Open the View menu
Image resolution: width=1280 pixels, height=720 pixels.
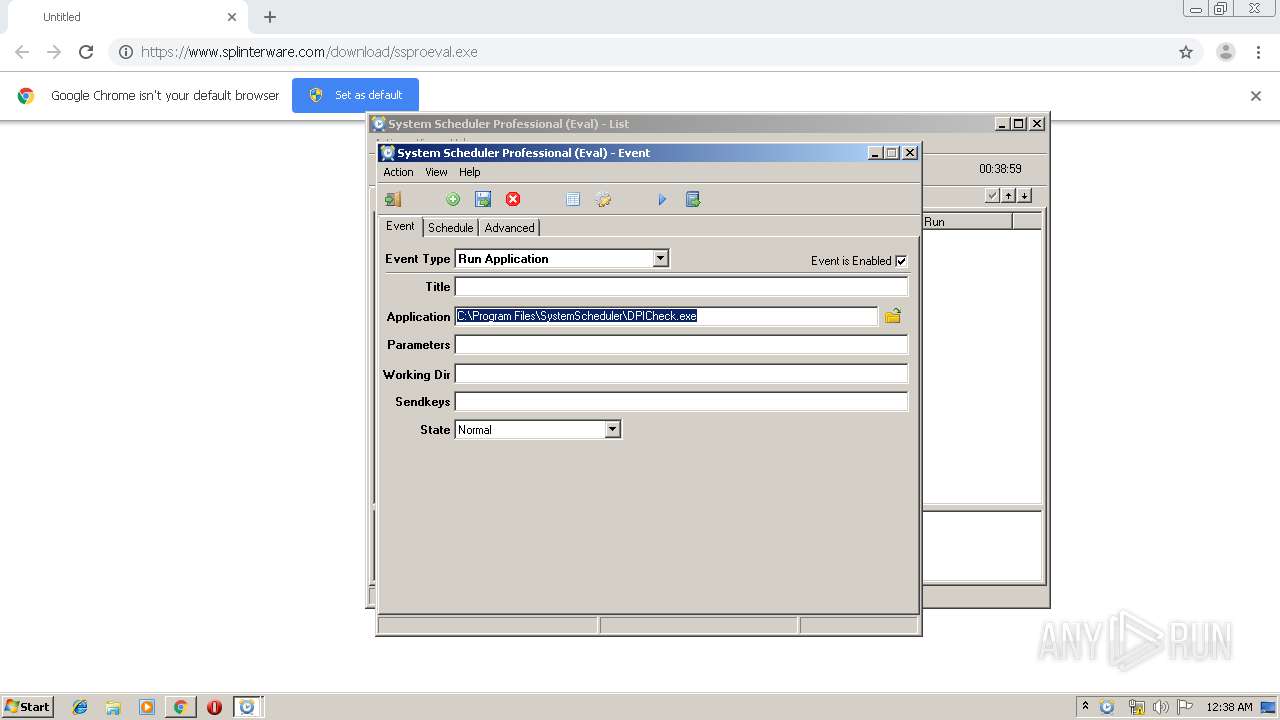pyautogui.click(x=436, y=172)
